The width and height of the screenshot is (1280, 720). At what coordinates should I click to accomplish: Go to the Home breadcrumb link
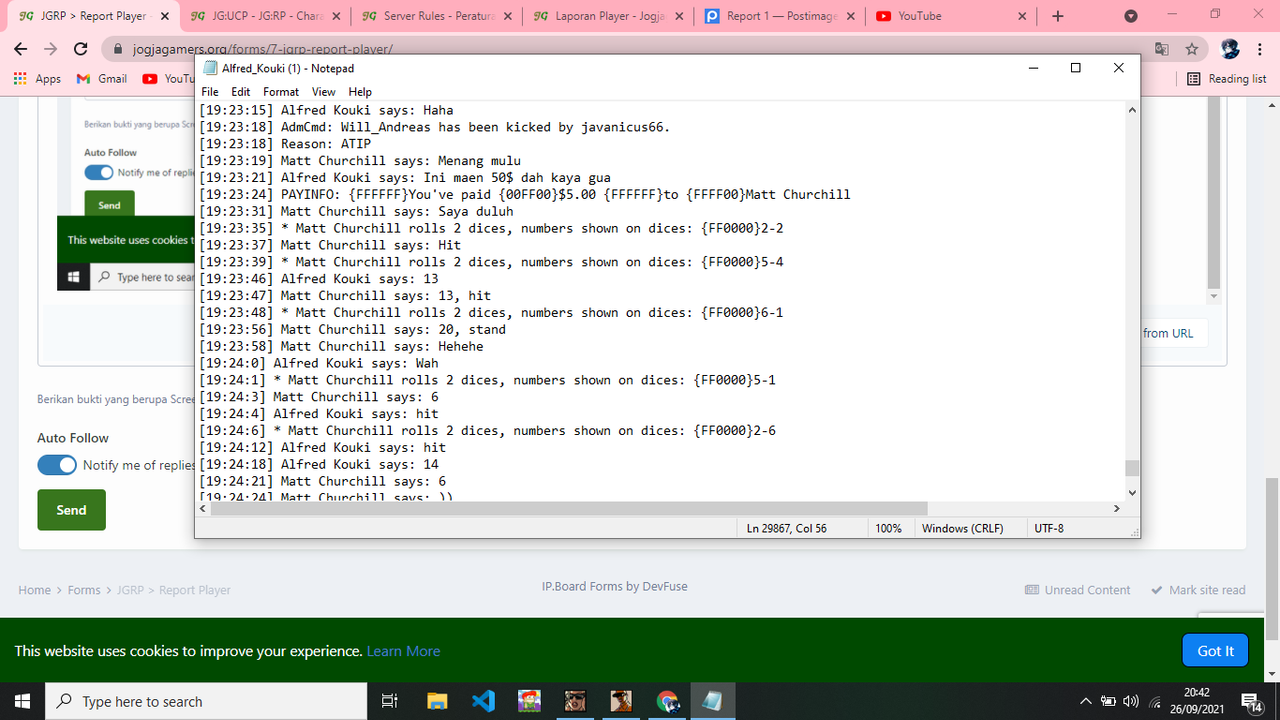[34, 590]
